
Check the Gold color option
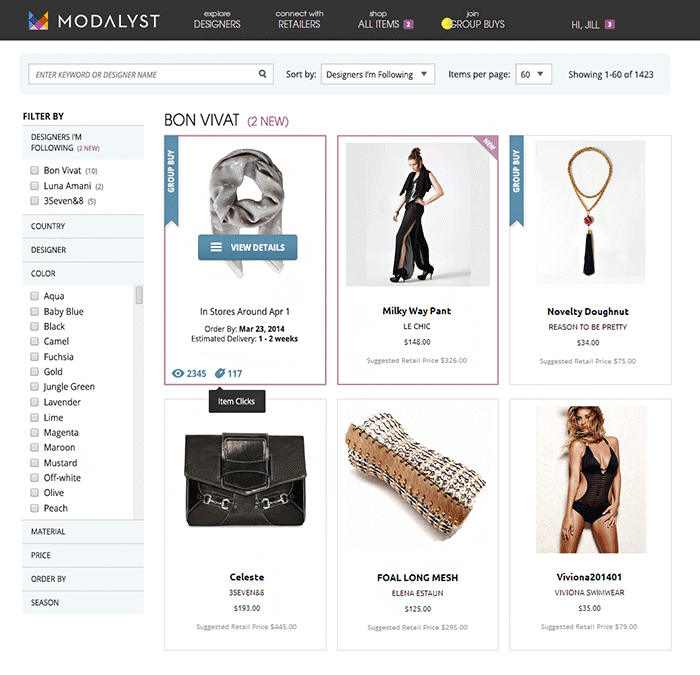tap(34, 371)
